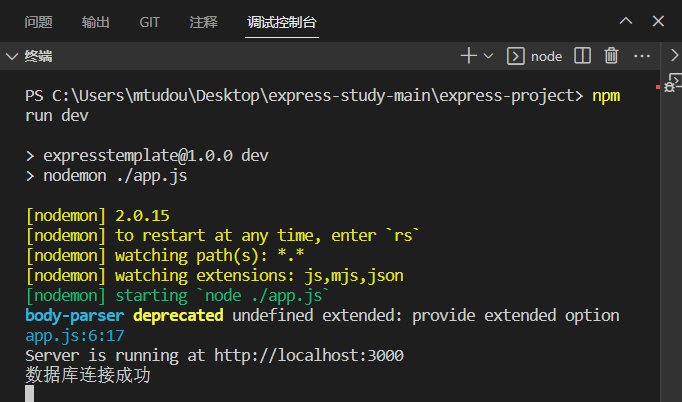
Task: Click the terminal cursor input block
Action: click(30, 393)
